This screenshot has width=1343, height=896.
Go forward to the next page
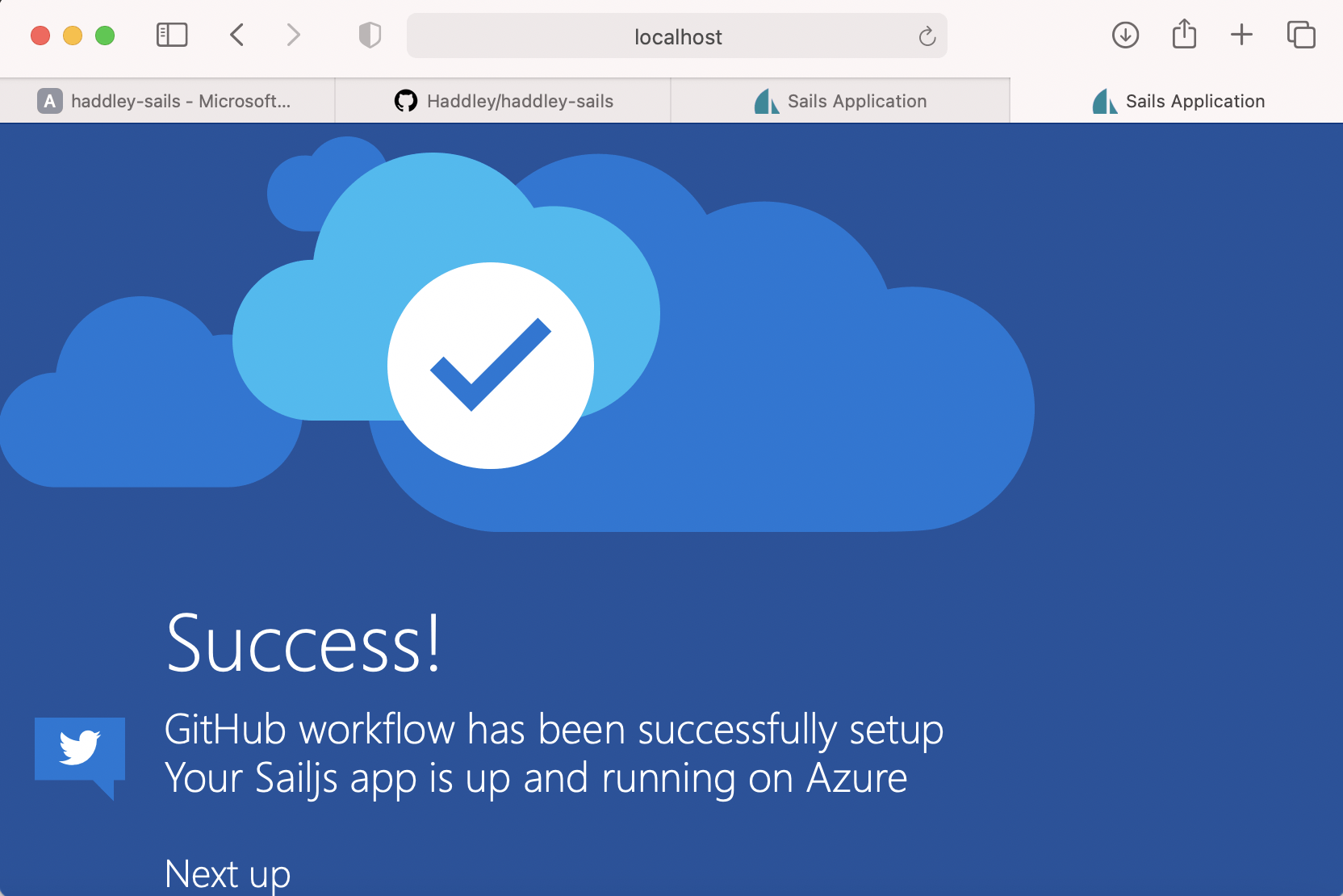click(x=293, y=36)
